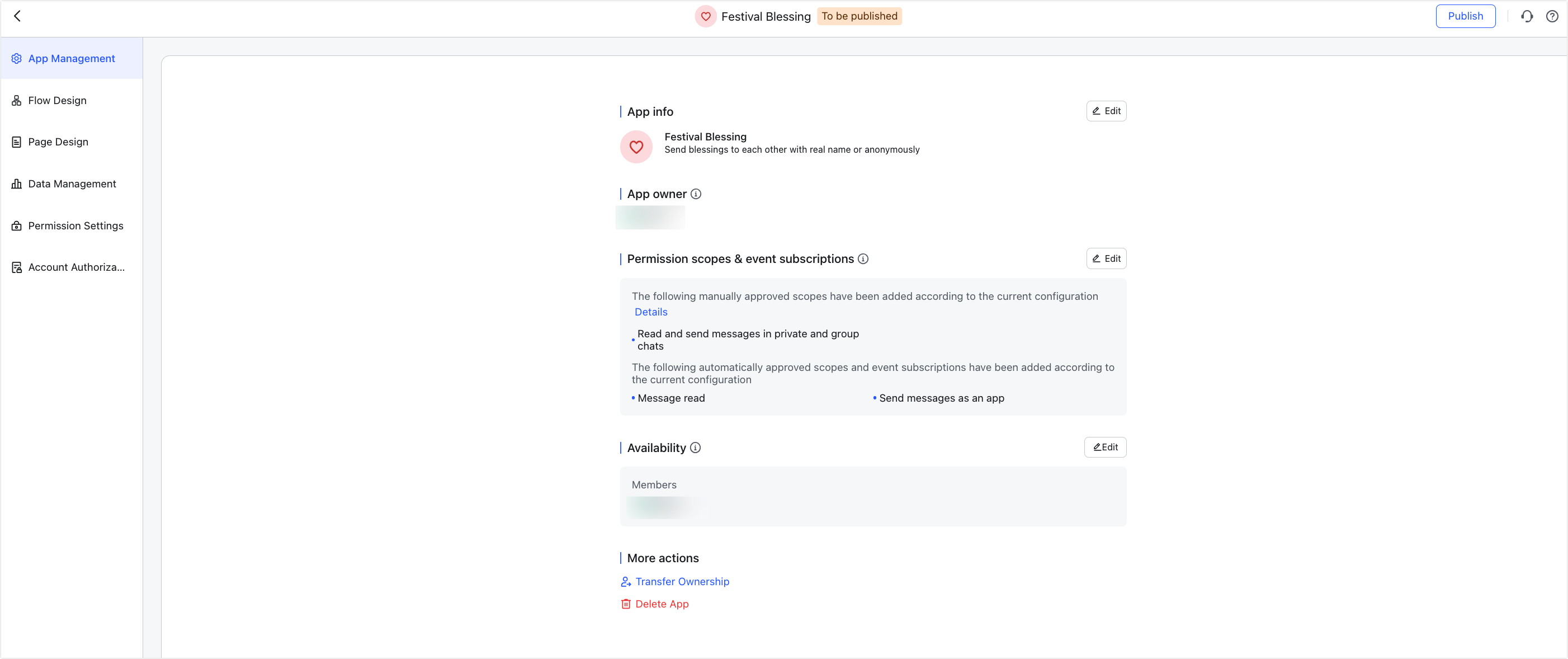Click Transfer Ownership link
Screen dimensions: 1568x659
(x=682, y=582)
